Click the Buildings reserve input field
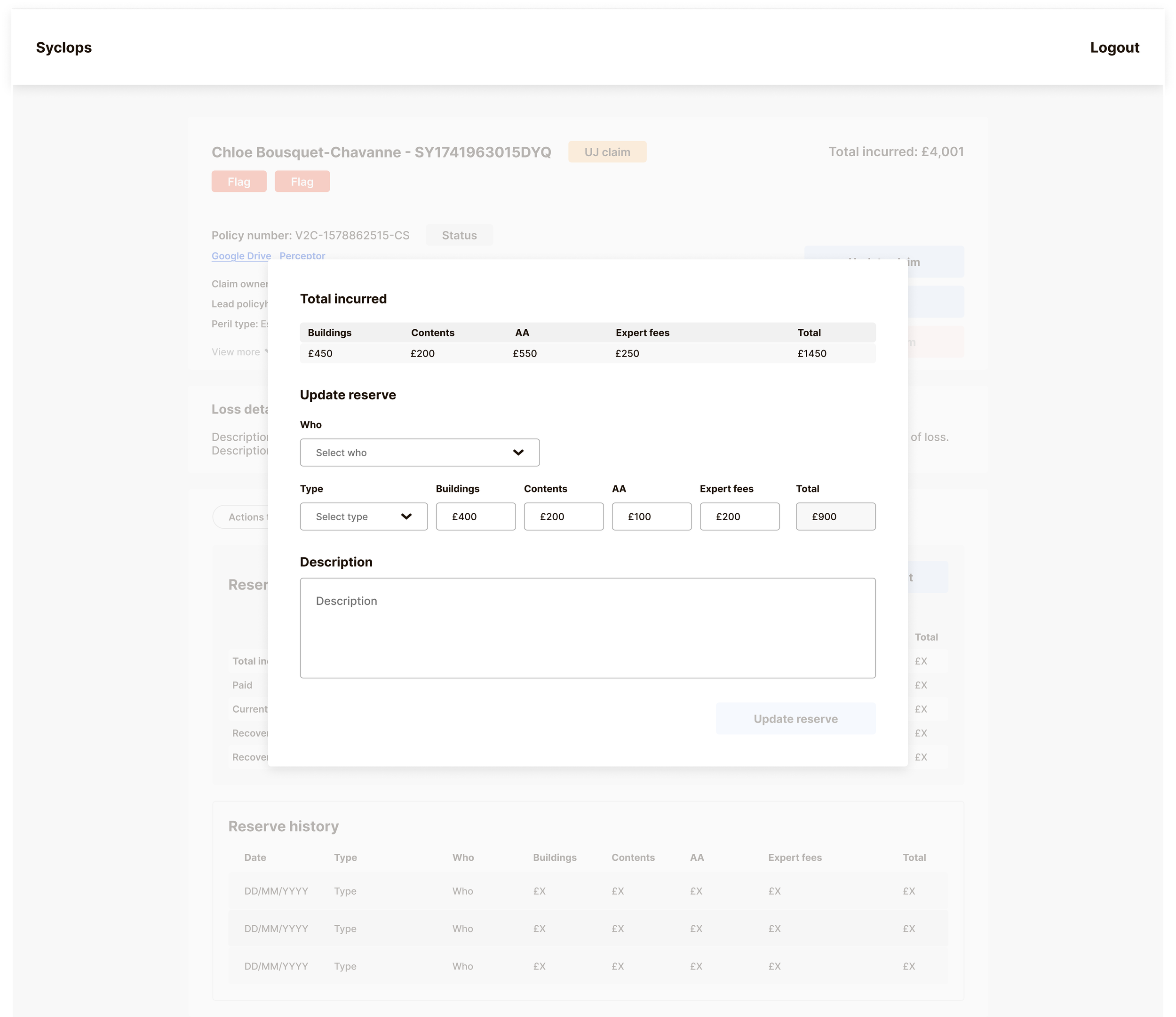 (x=475, y=516)
